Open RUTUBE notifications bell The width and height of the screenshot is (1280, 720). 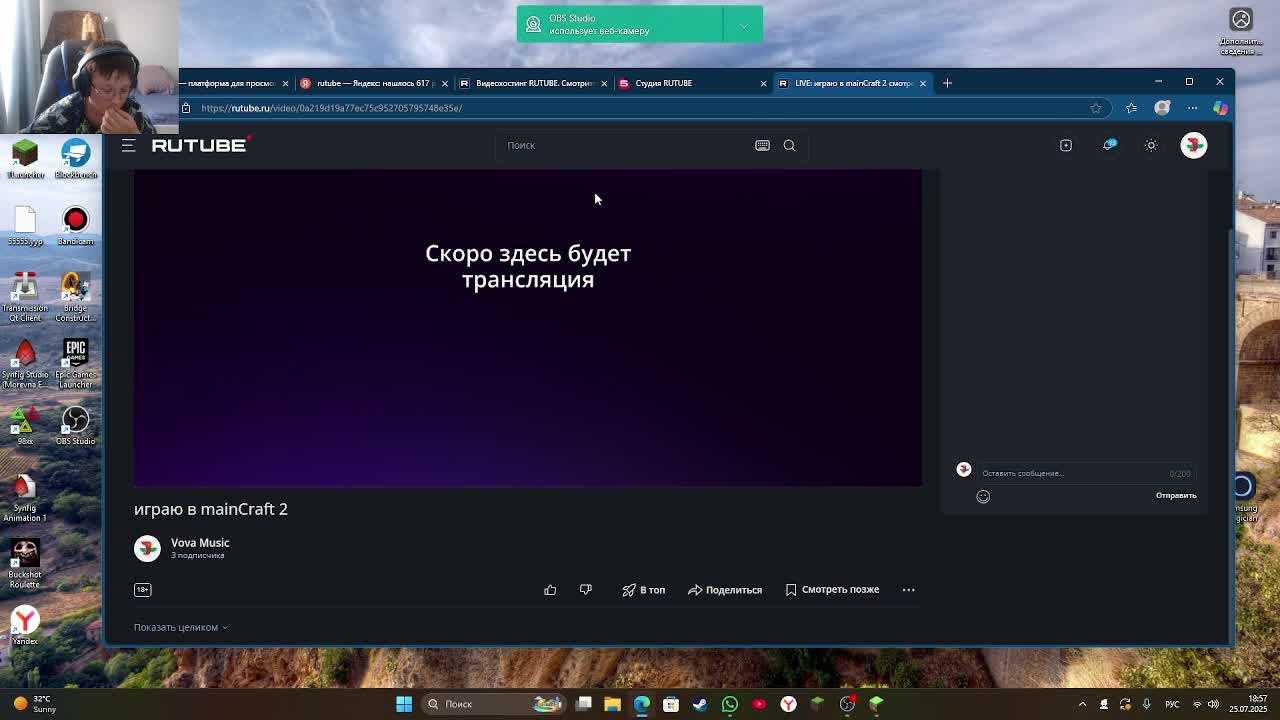coord(1109,145)
